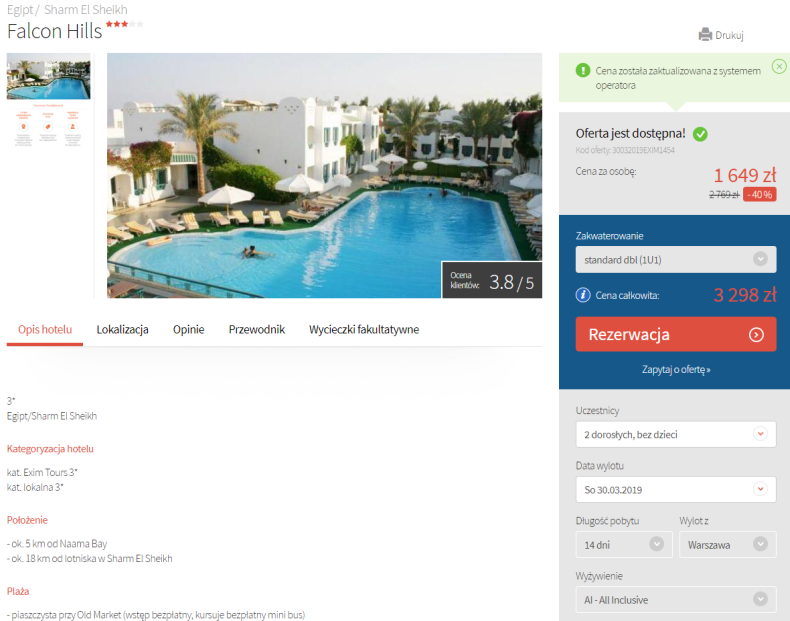Dismiss the price update notification
This screenshot has width=790, height=621.
pyautogui.click(x=779, y=66)
